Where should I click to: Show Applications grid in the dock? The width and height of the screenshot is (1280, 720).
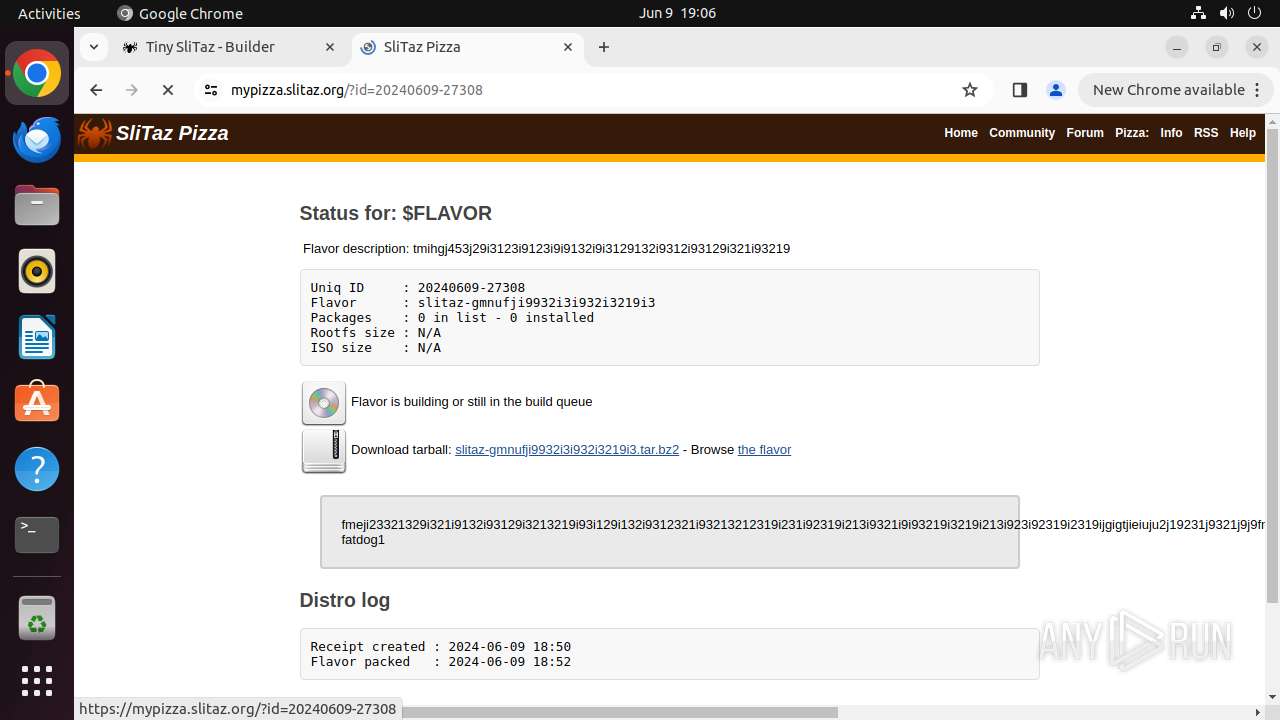37,681
